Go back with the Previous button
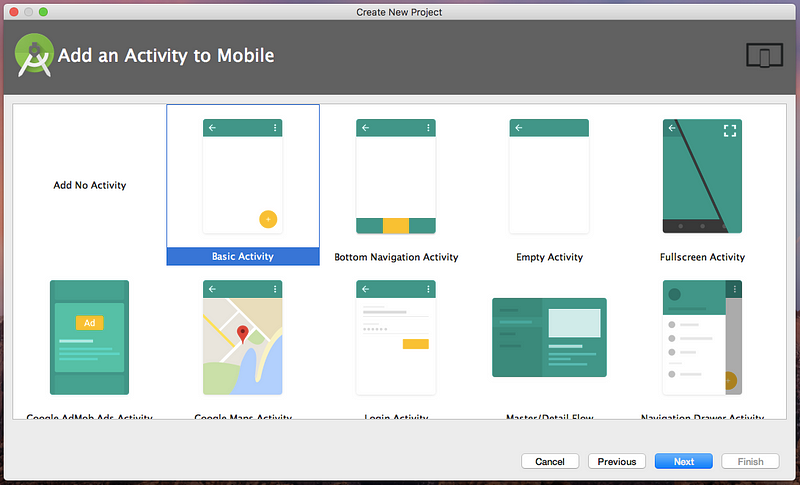Screen dimensions: 800x485 [x=617, y=462]
